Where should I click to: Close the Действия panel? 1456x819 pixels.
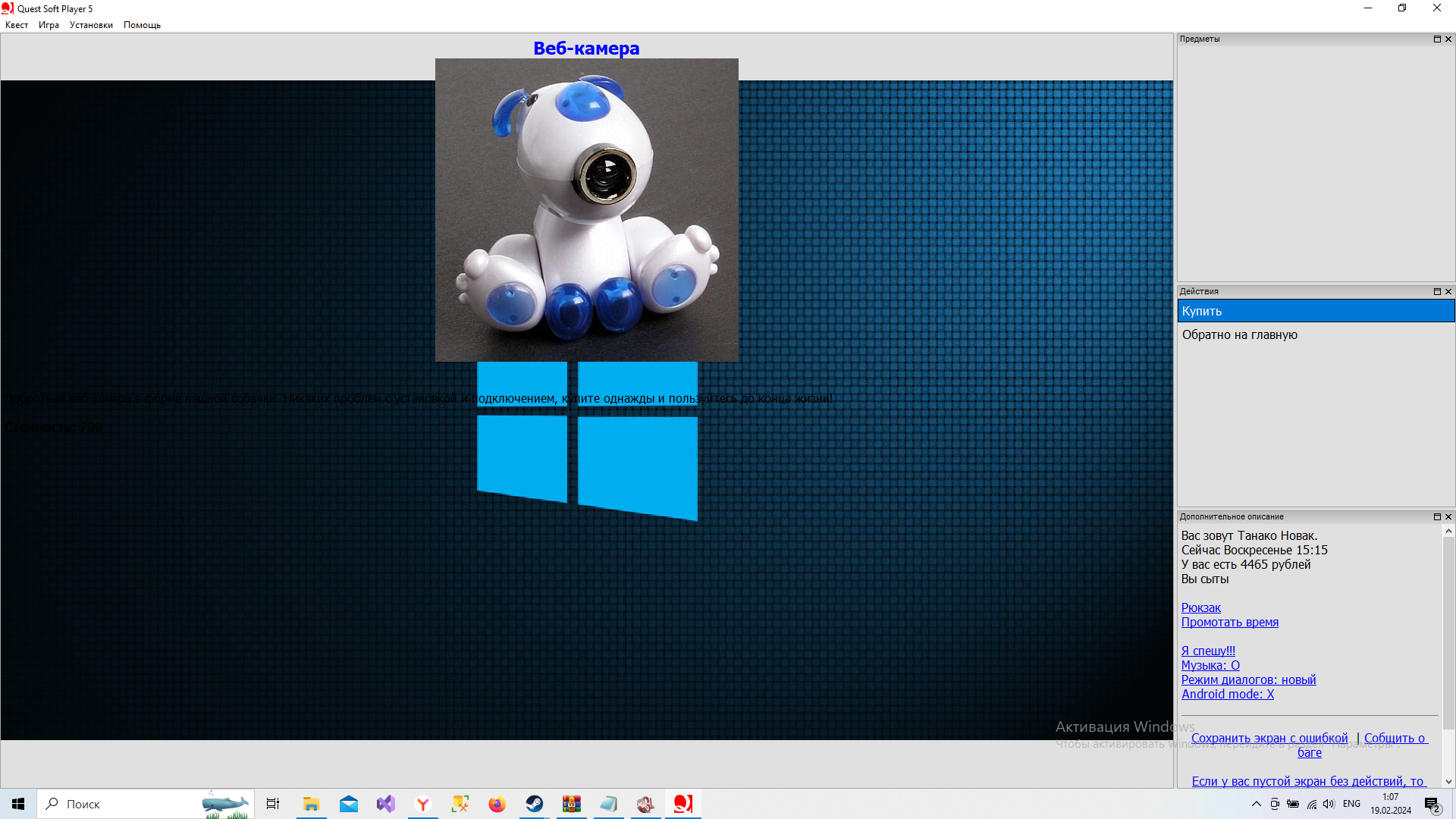click(x=1448, y=291)
